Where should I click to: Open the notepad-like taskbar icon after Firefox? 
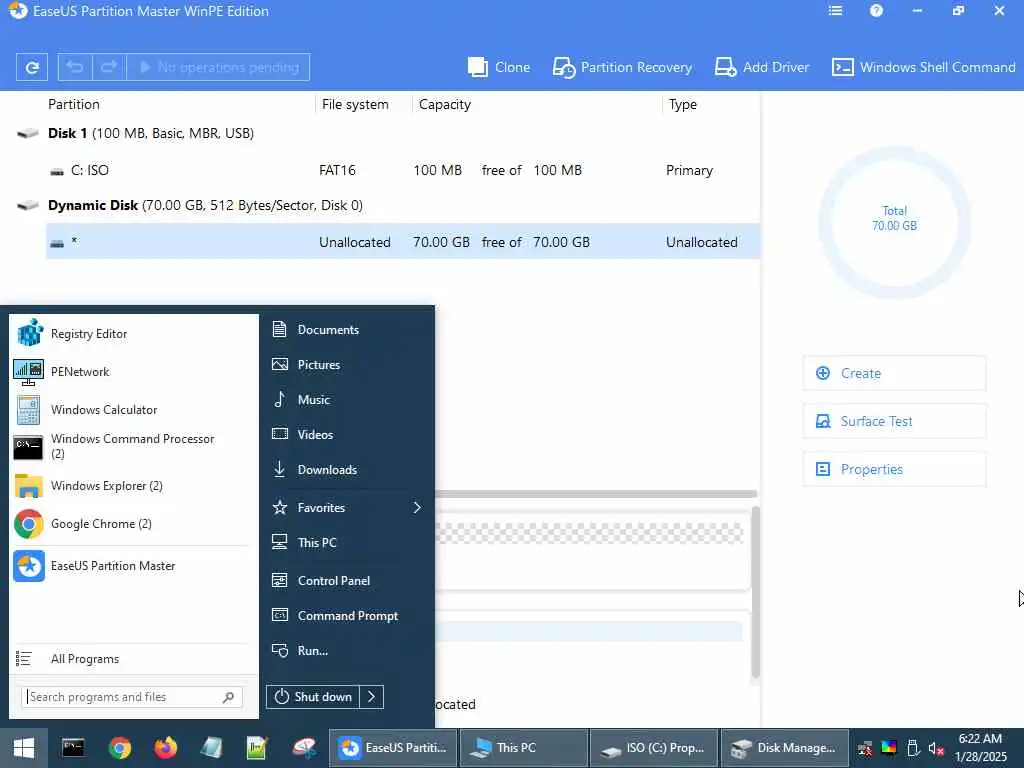pyautogui.click(x=212, y=748)
